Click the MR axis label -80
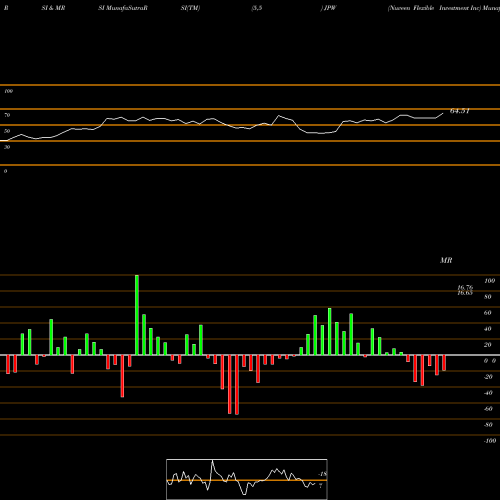The width and height of the screenshot is (500, 500). point(488,425)
